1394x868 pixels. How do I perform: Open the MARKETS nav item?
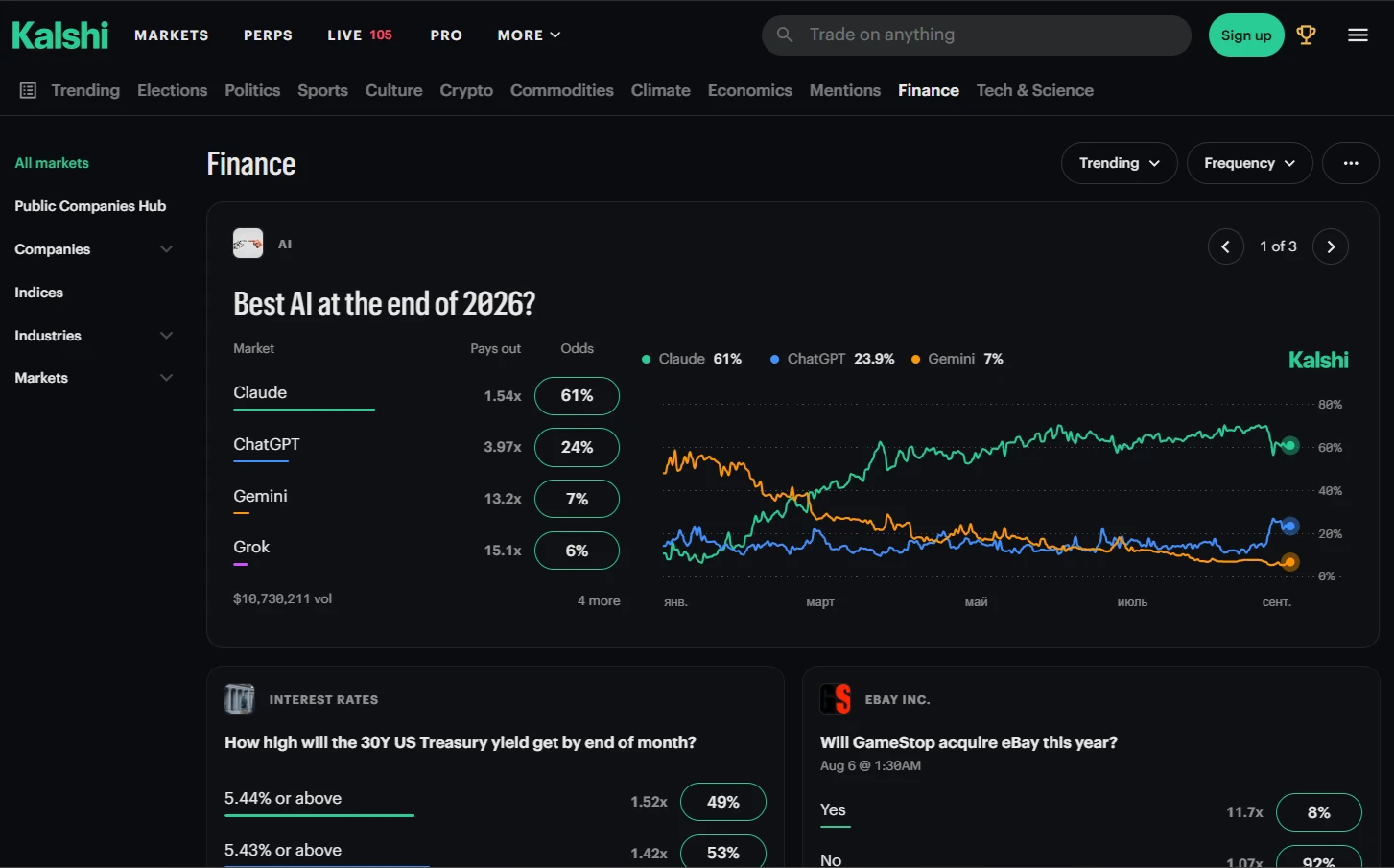(x=172, y=35)
